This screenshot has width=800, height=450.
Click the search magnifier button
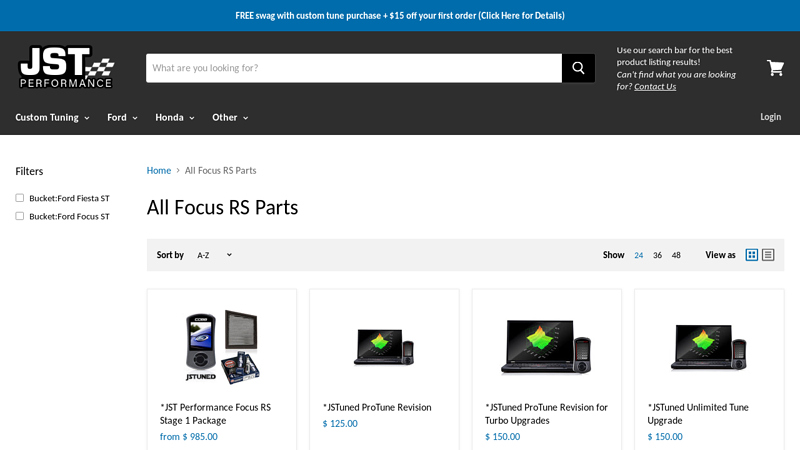coord(578,68)
